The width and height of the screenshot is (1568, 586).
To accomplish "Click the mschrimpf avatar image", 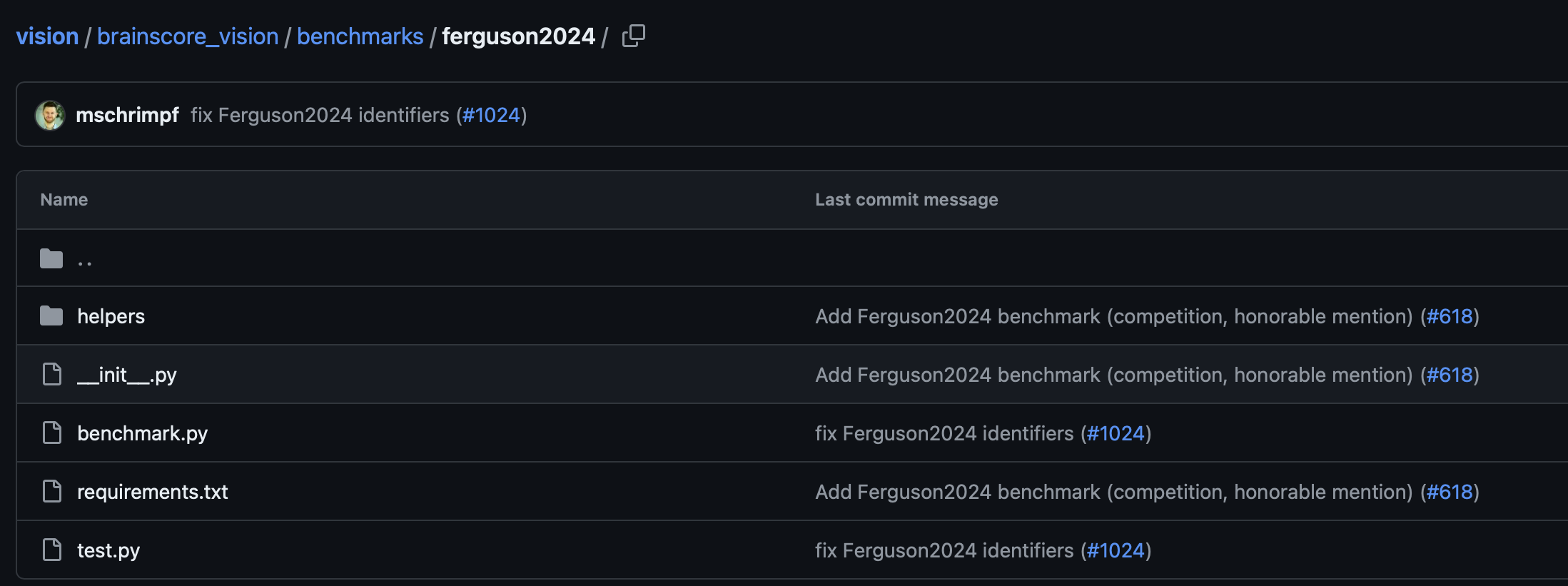I will point(50,115).
